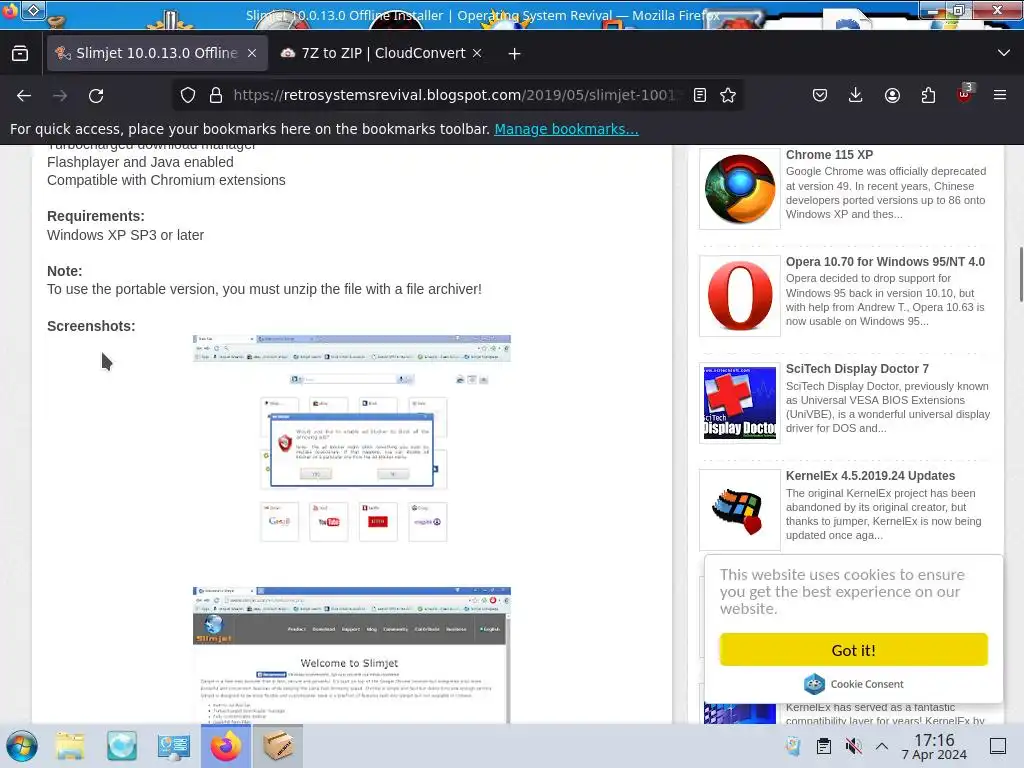This screenshot has width=1024, height=768.
Task: Open the Firefox hamburger application menu
Action: (x=1000, y=95)
